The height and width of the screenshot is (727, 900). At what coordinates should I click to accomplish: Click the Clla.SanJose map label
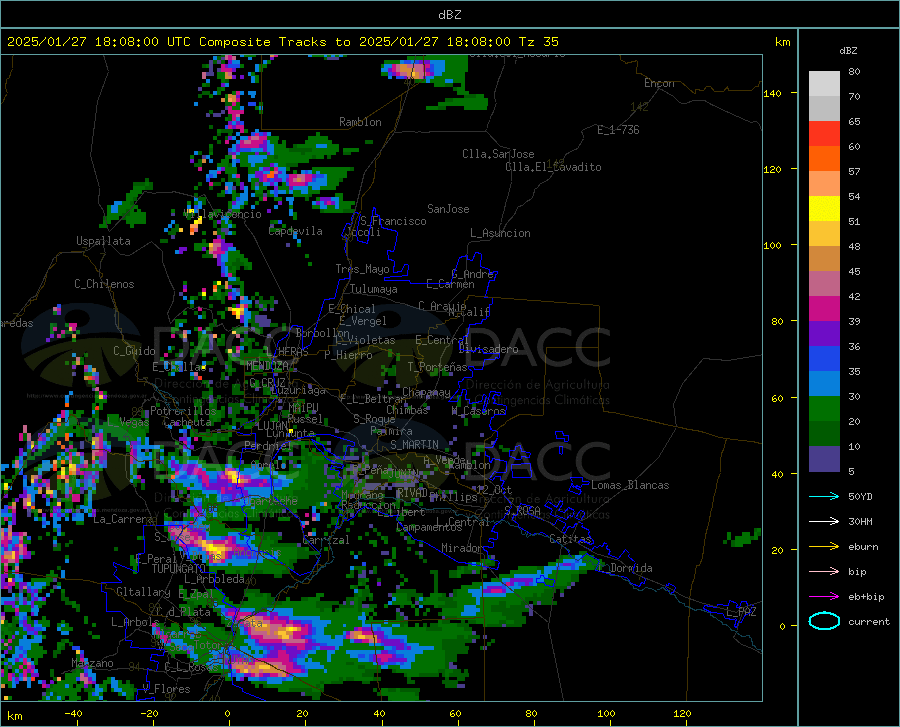[498, 154]
